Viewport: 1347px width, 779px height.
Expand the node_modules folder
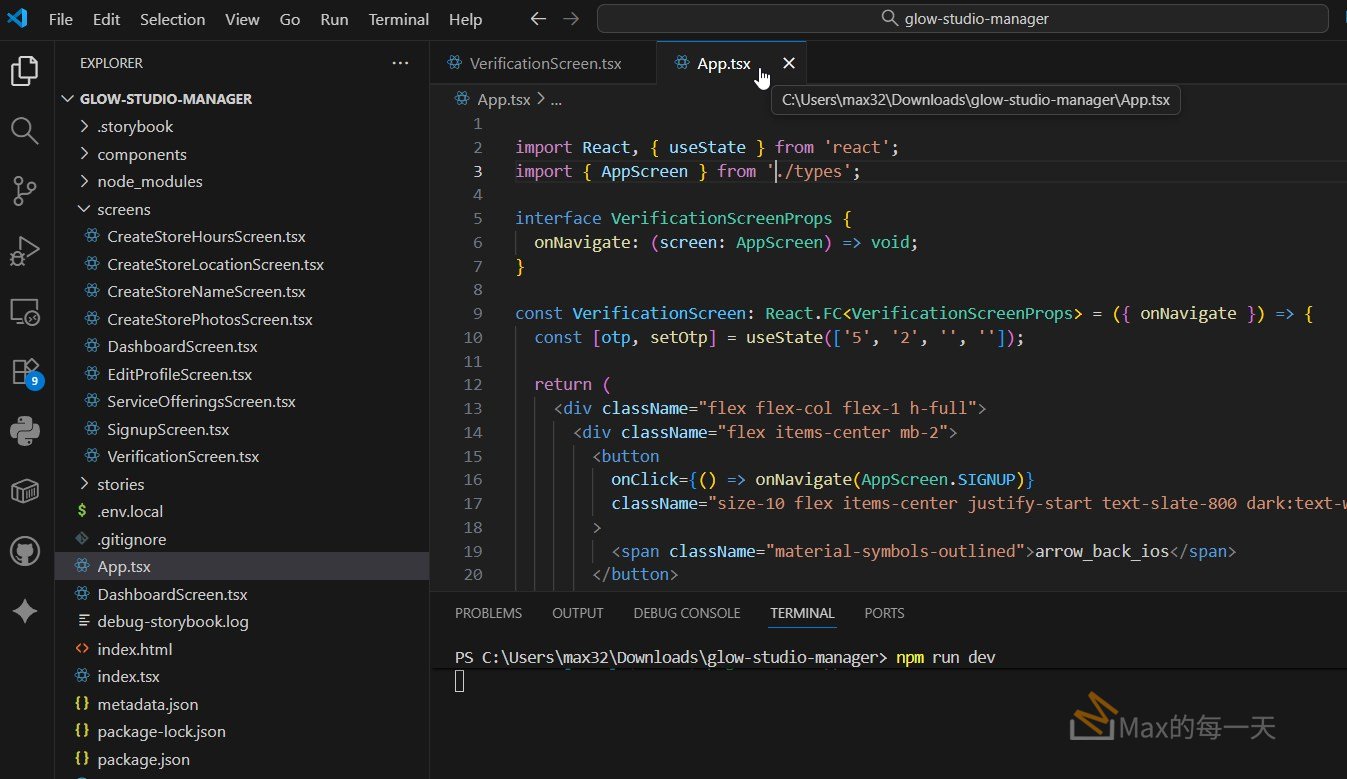tap(149, 181)
